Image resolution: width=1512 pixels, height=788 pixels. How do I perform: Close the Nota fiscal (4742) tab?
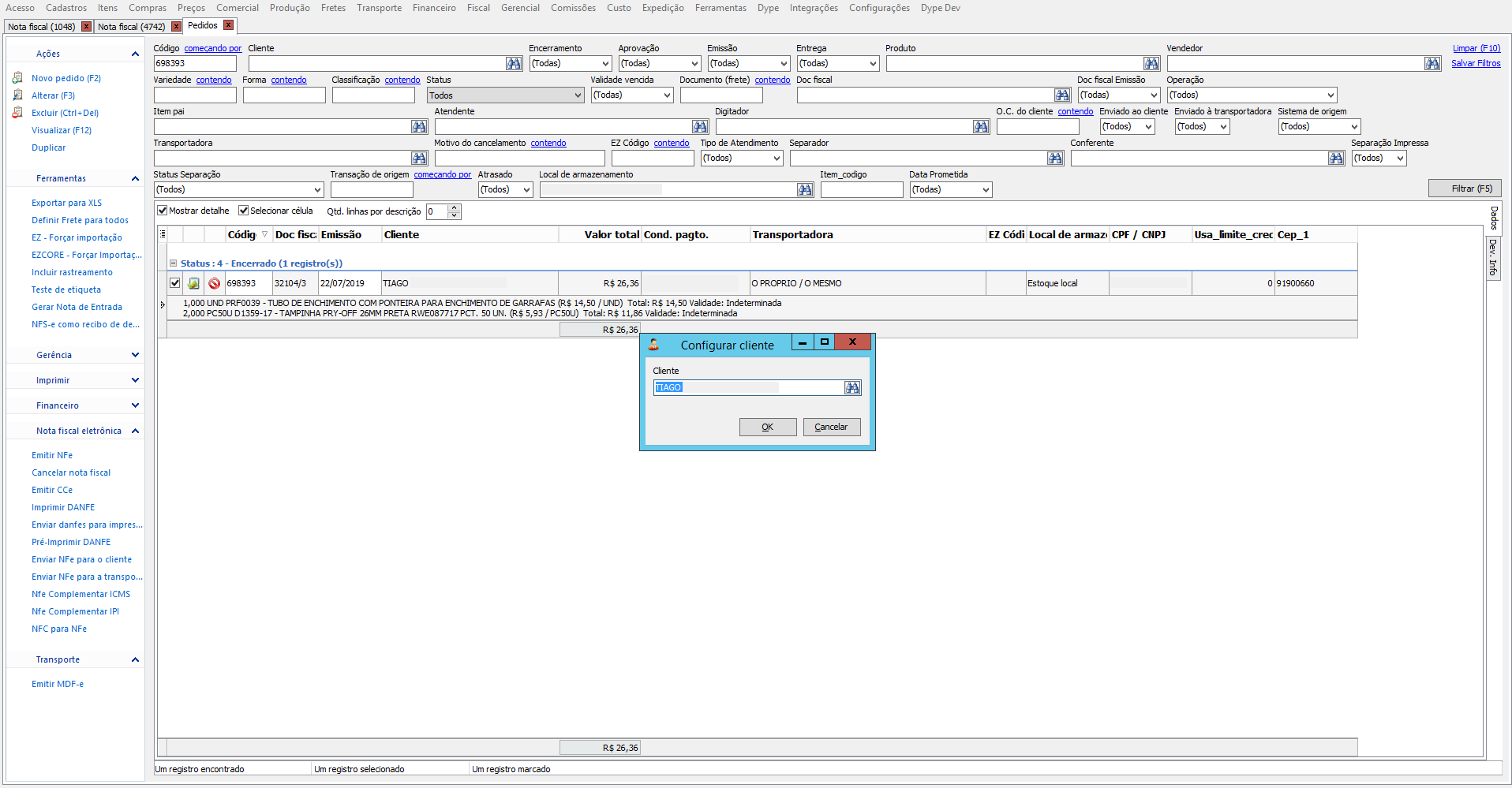coord(177,26)
